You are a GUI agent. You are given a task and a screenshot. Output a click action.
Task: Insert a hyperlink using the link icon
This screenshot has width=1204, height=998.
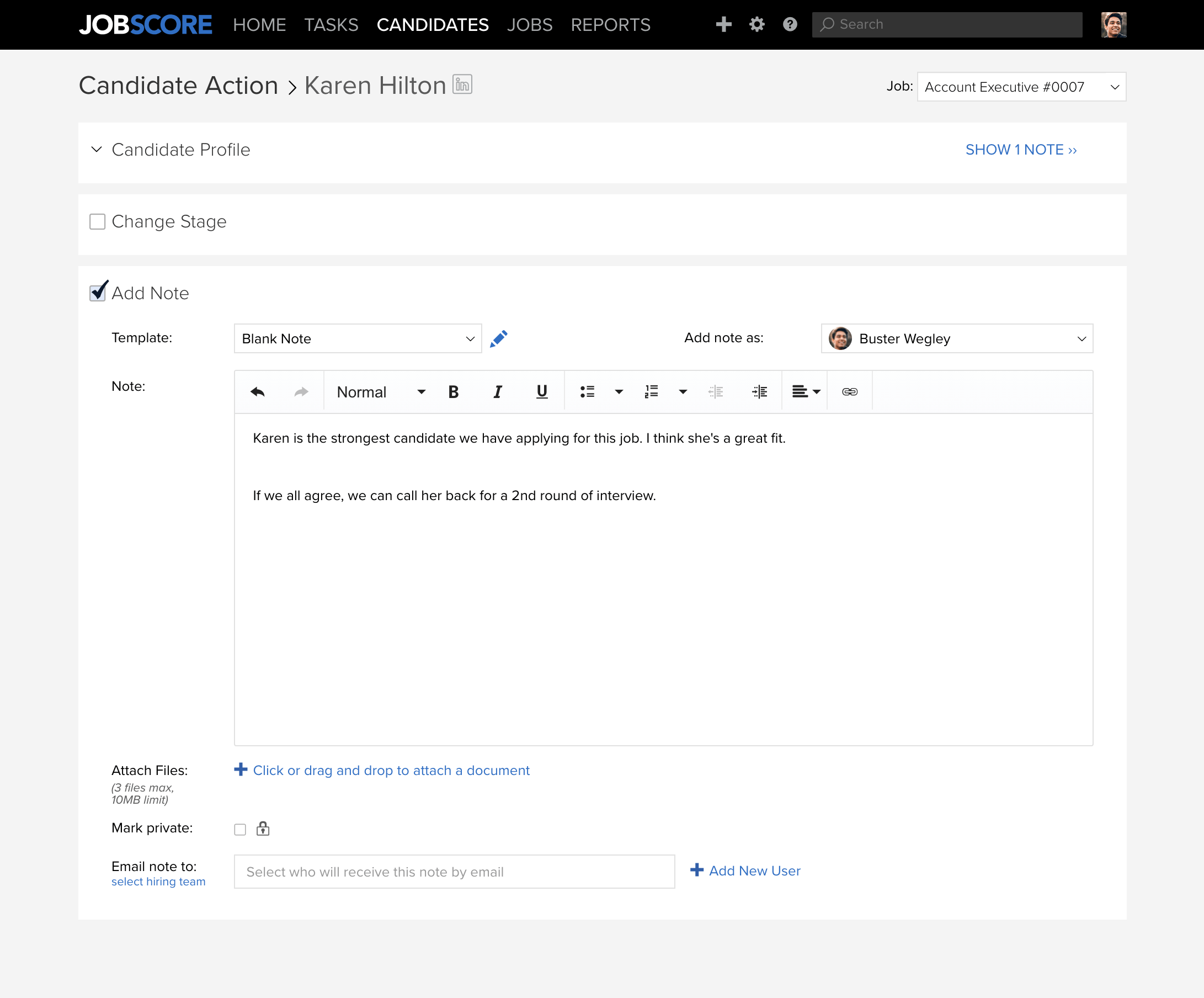[x=850, y=392]
